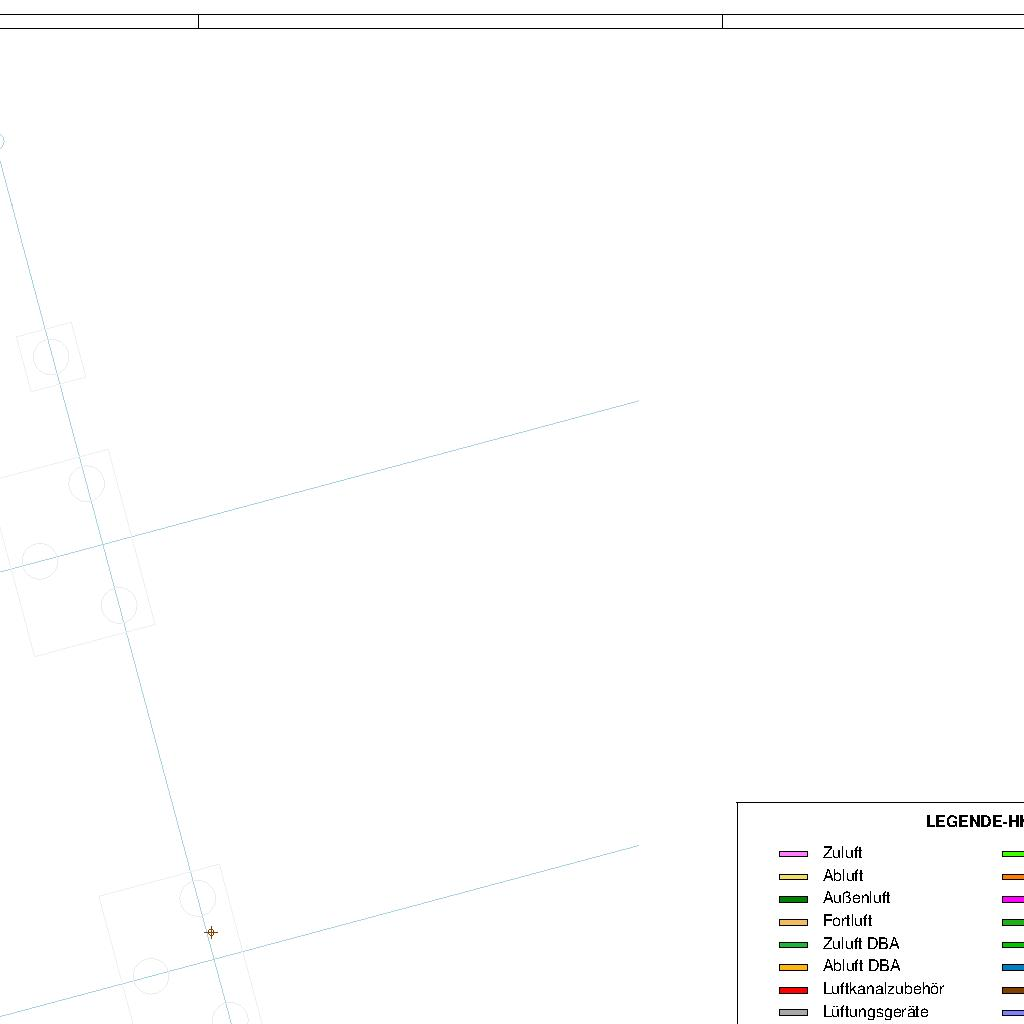
Task: Pick the light orange Fortluft swatch
Action: pyautogui.click(x=793, y=922)
